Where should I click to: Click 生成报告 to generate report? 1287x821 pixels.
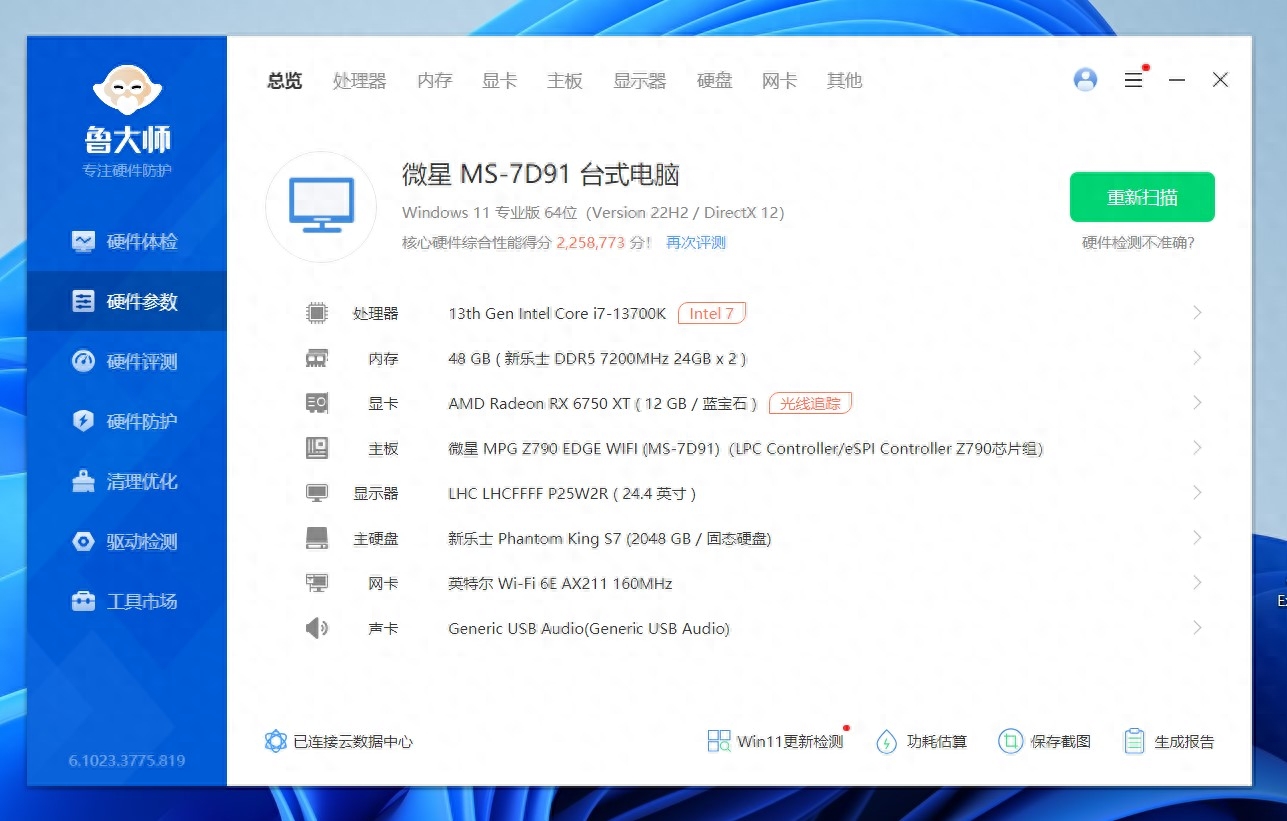click(1169, 741)
